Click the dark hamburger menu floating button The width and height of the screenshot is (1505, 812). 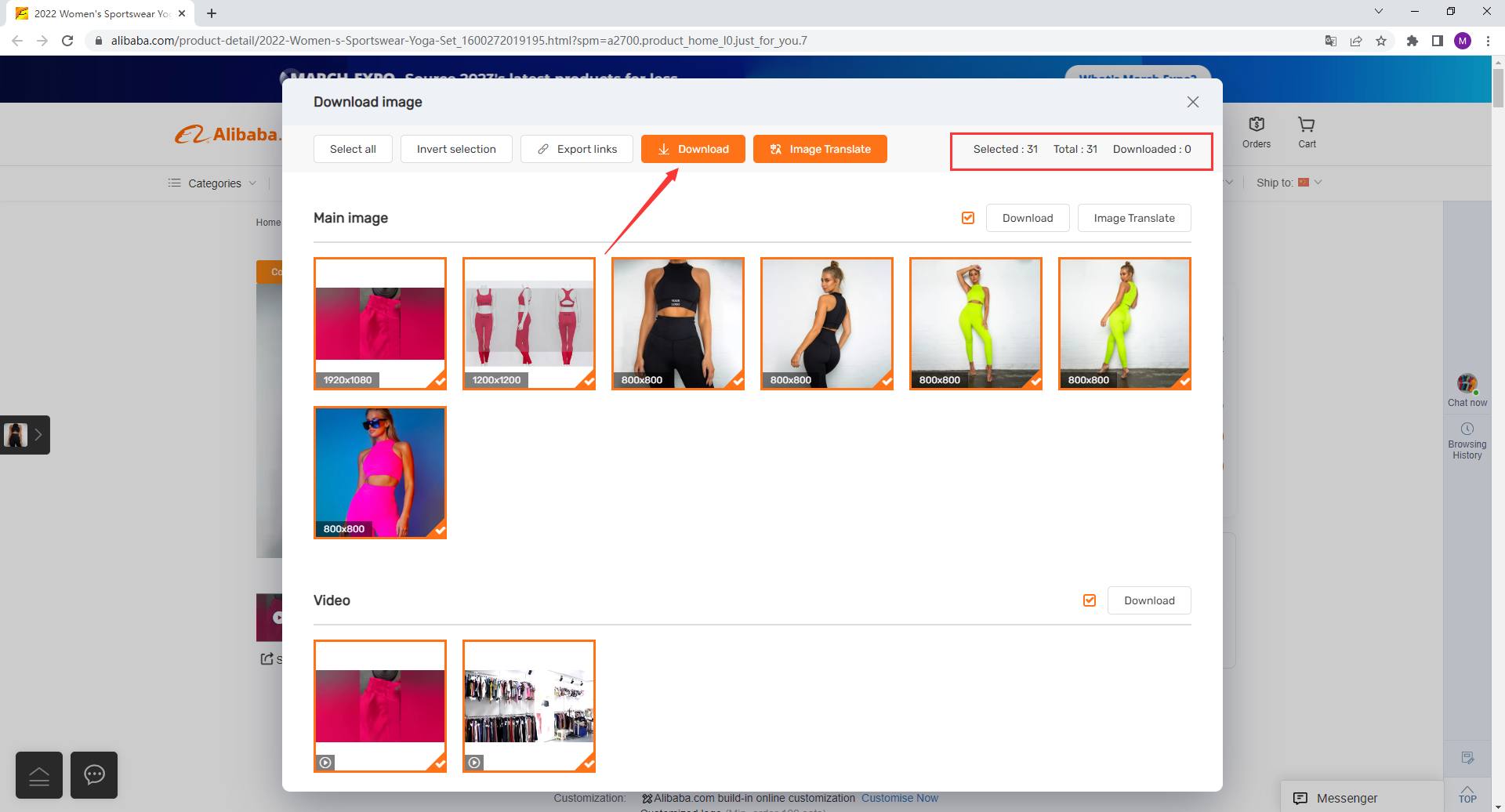click(x=39, y=775)
